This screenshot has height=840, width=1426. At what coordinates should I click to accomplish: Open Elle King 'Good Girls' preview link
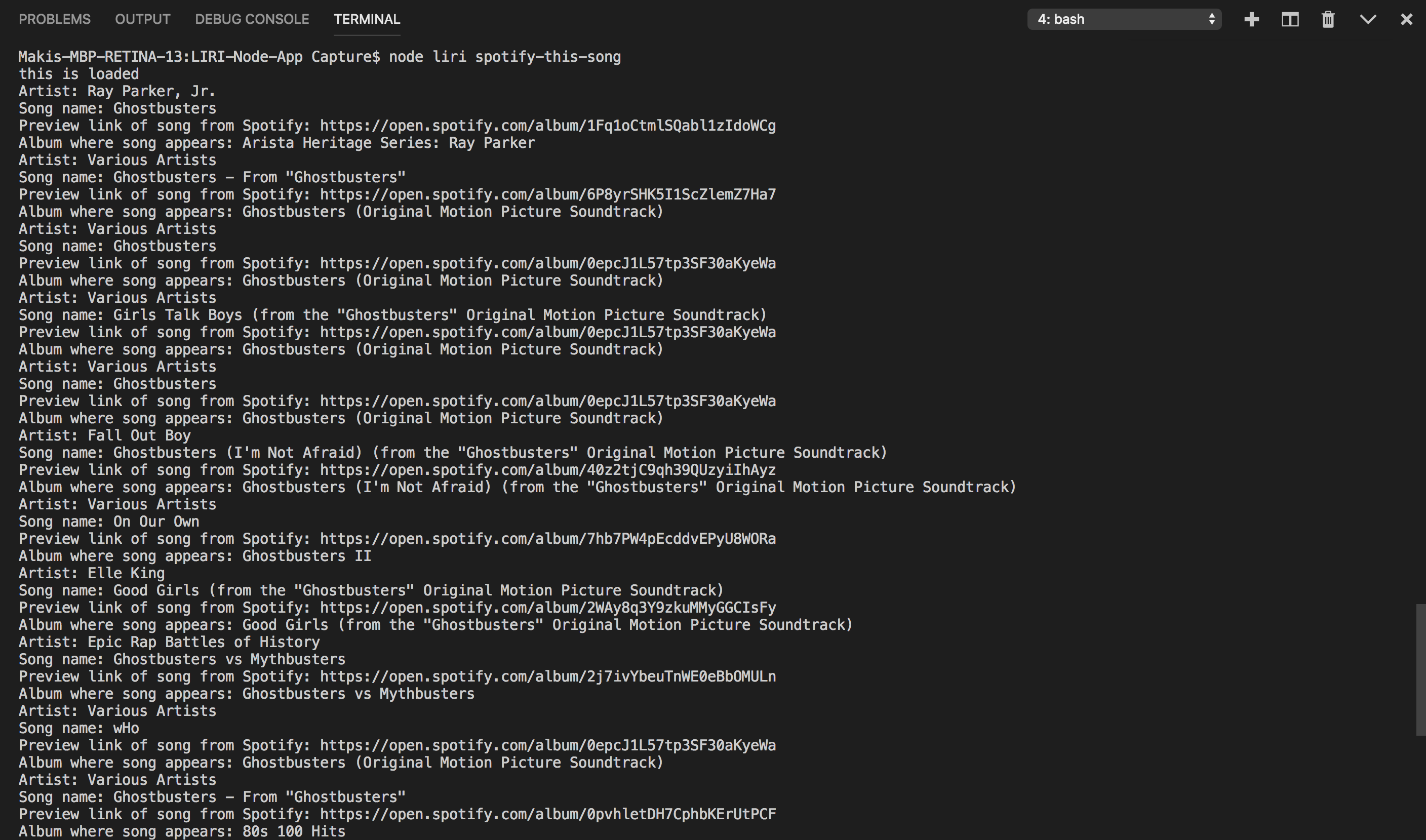[547, 608]
